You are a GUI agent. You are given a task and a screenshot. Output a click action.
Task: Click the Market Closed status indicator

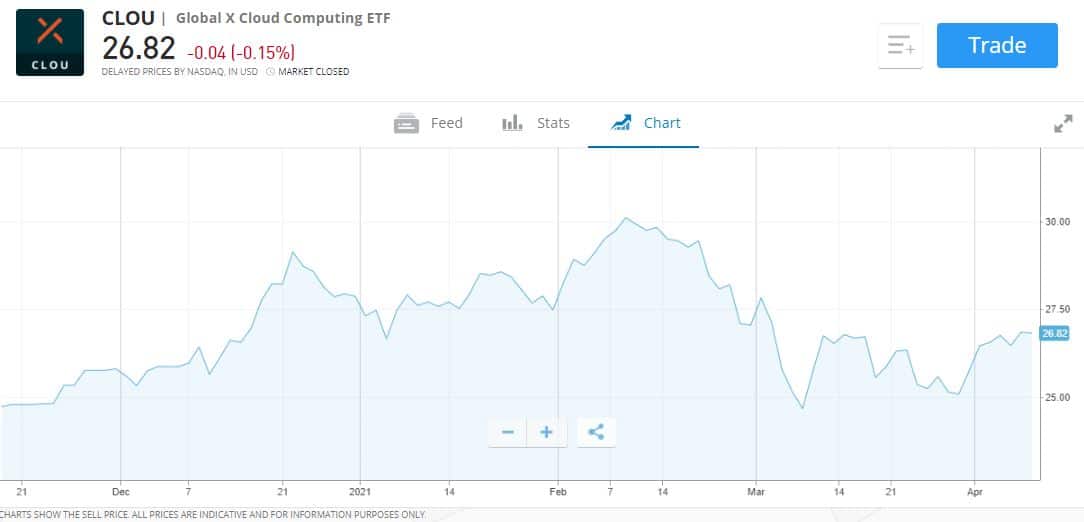pos(308,71)
